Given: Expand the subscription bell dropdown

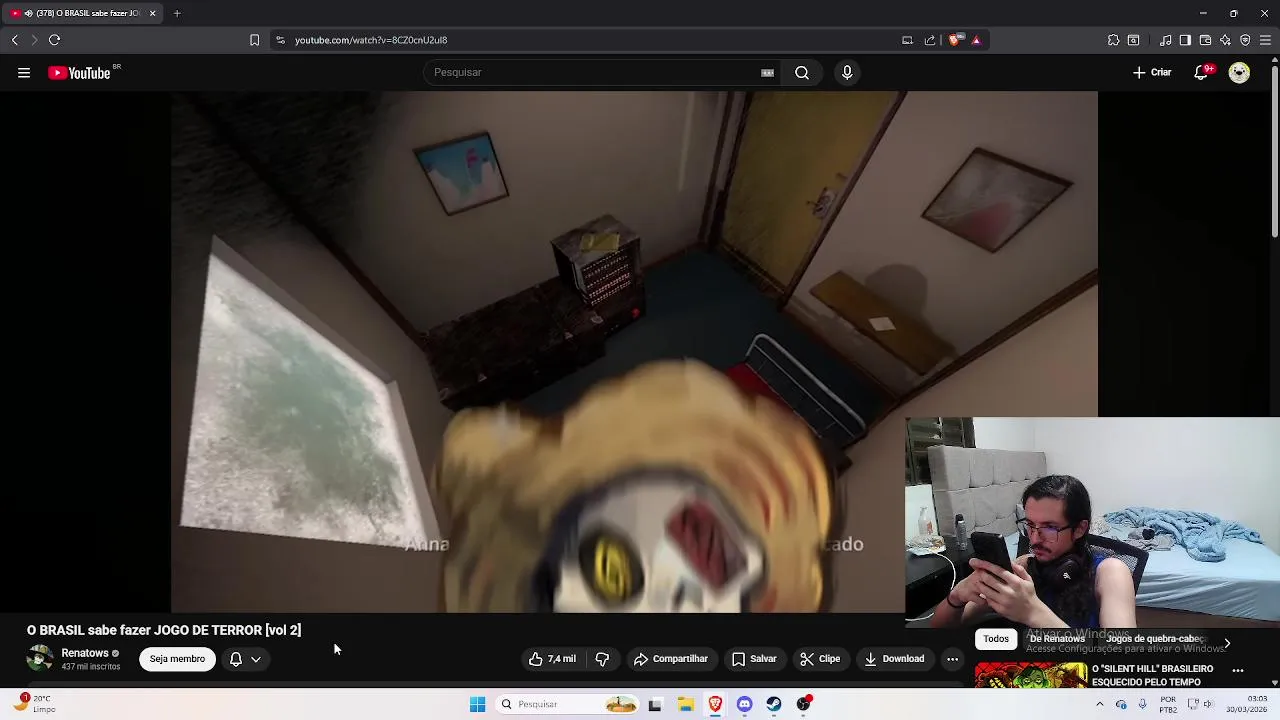Looking at the screenshot, I should tap(245, 659).
